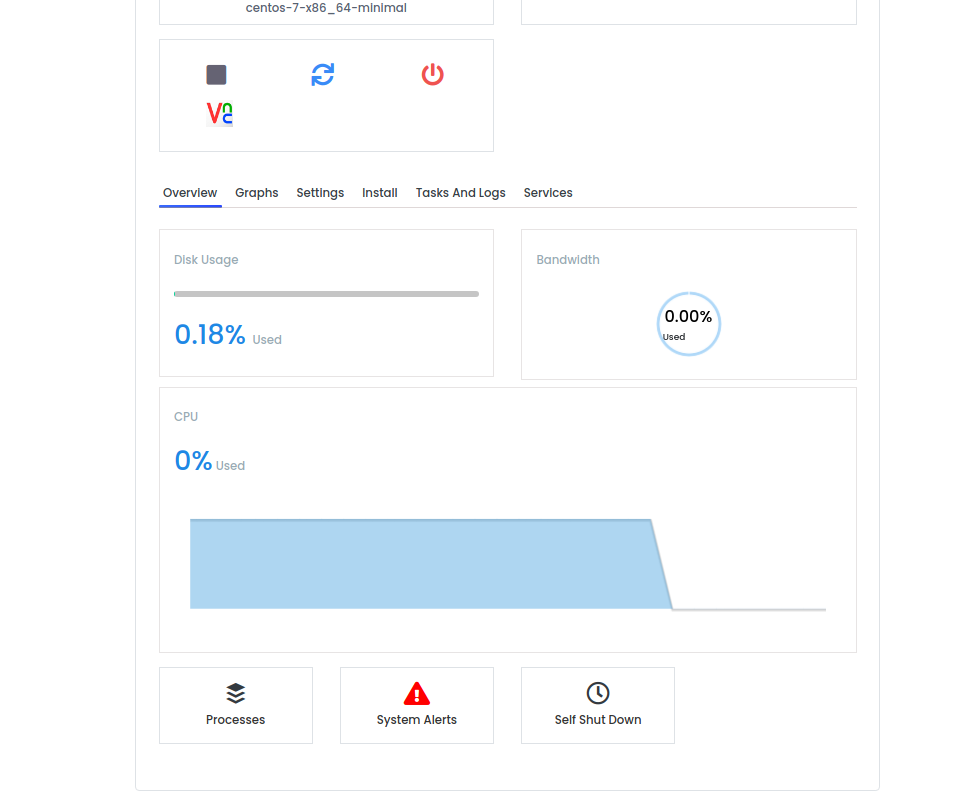
Task: Switch to the Overview tab
Action: (190, 193)
